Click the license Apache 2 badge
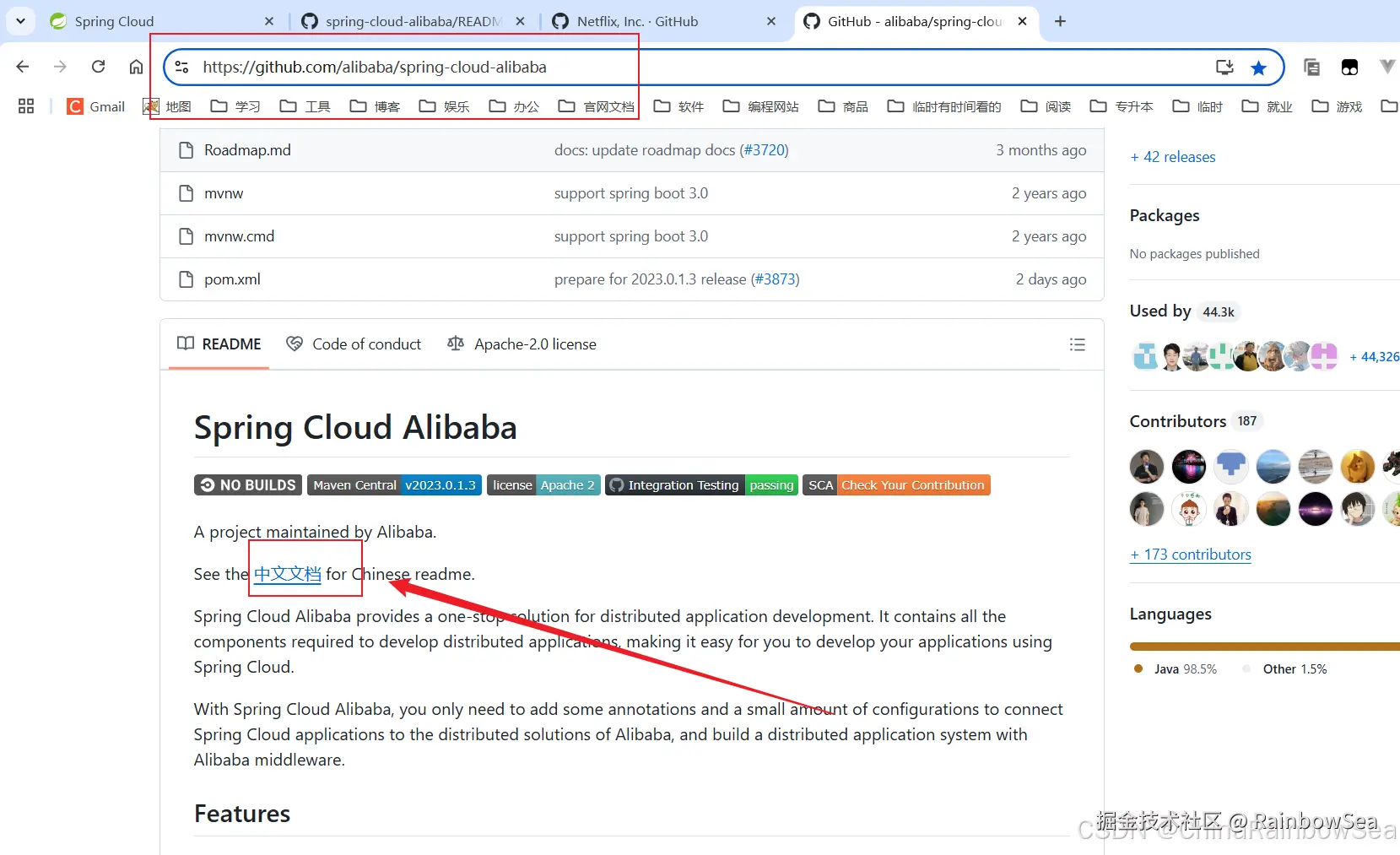Screen dimensions: 1400x855 pyautogui.click(x=543, y=485)
